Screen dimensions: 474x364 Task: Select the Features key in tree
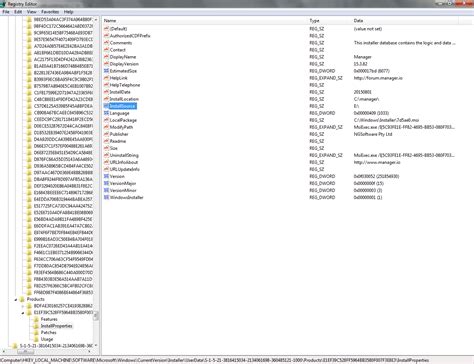point(49,319)
